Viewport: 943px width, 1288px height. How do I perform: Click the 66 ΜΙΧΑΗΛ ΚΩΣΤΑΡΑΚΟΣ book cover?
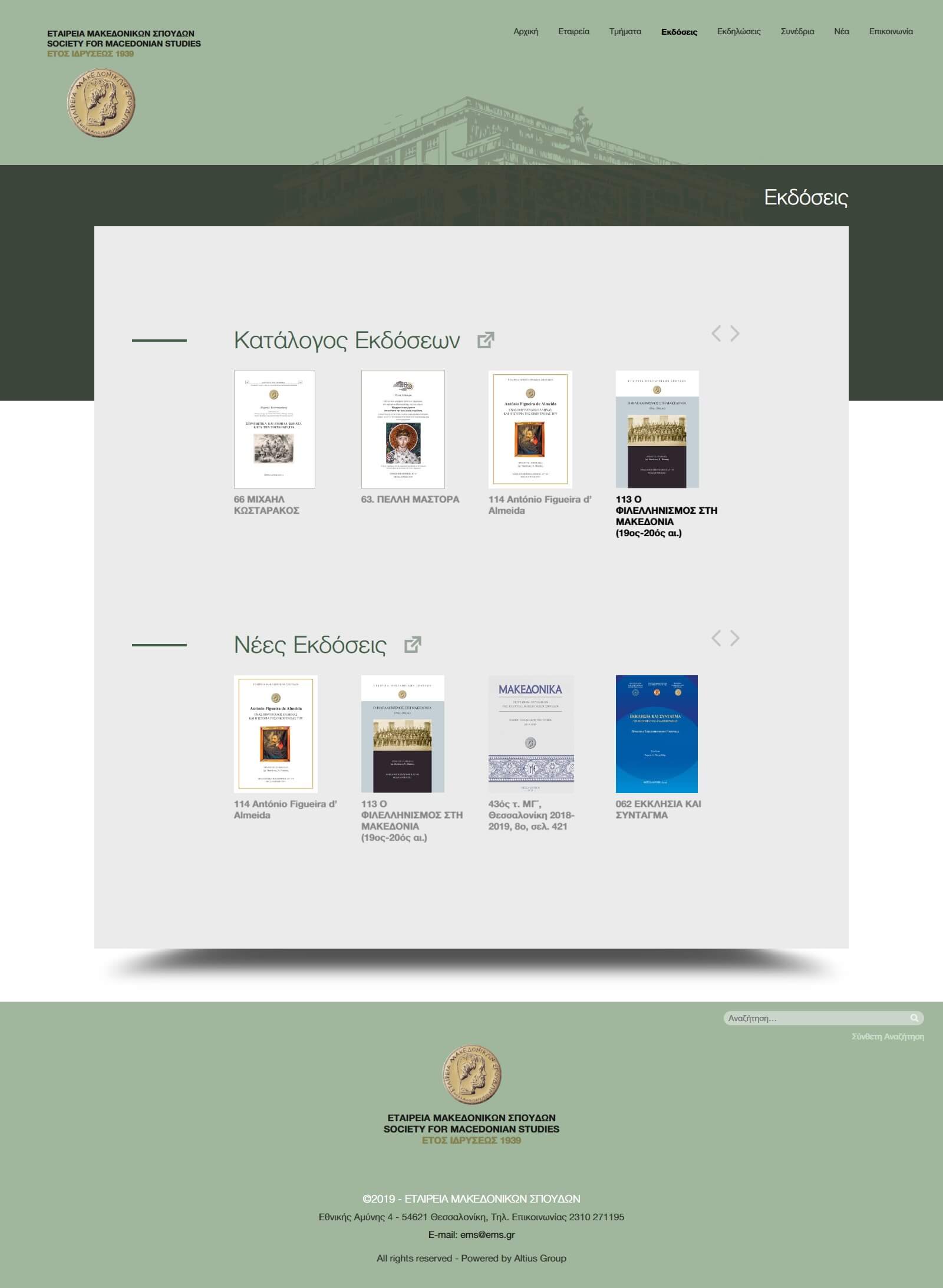(x=274, y=429)
